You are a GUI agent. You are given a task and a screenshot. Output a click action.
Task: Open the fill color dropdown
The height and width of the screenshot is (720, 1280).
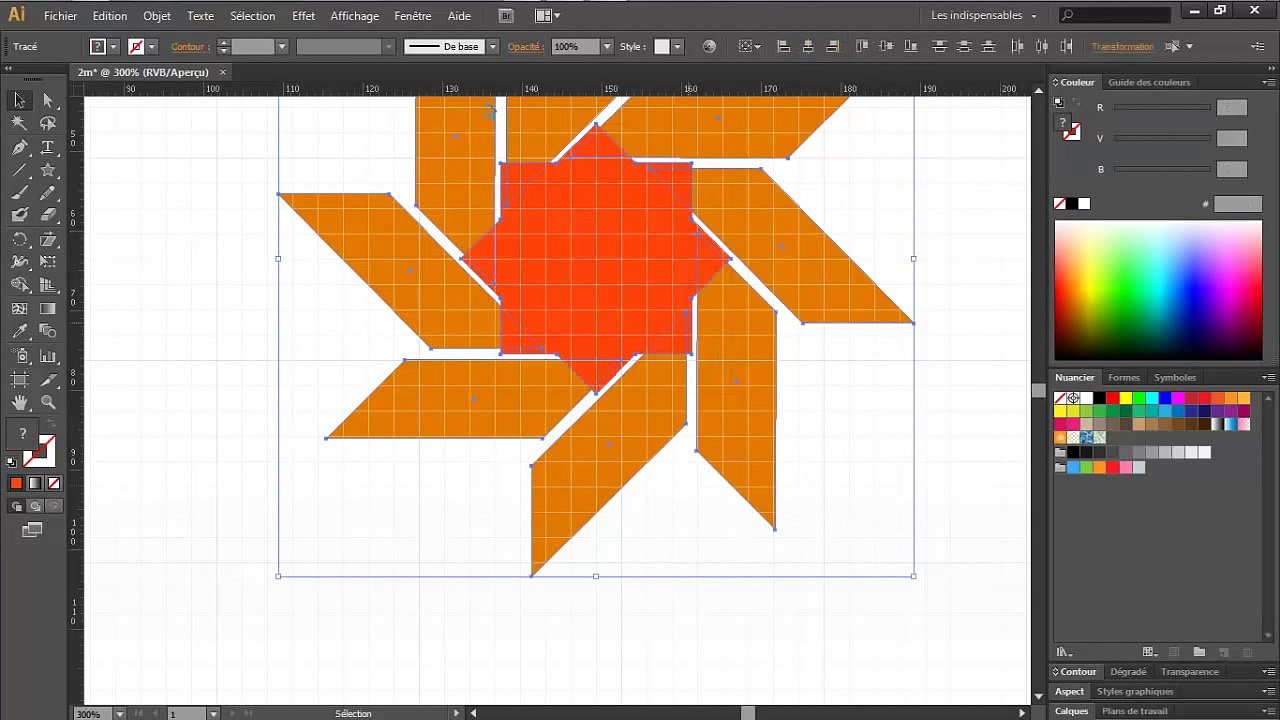[114, 46]
